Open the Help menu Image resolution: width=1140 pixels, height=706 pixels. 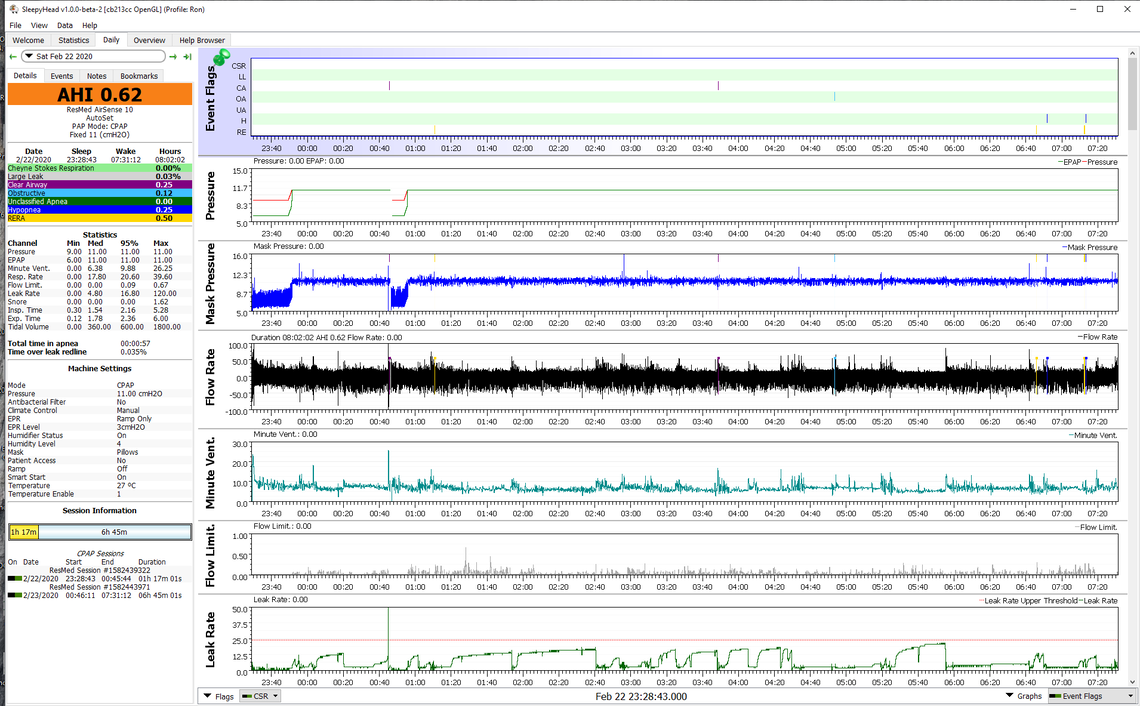89,25
